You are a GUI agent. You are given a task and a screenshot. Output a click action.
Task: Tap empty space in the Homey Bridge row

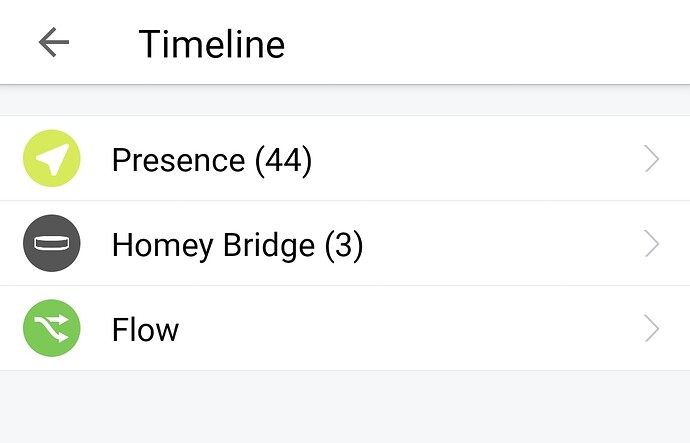(500, 244)
